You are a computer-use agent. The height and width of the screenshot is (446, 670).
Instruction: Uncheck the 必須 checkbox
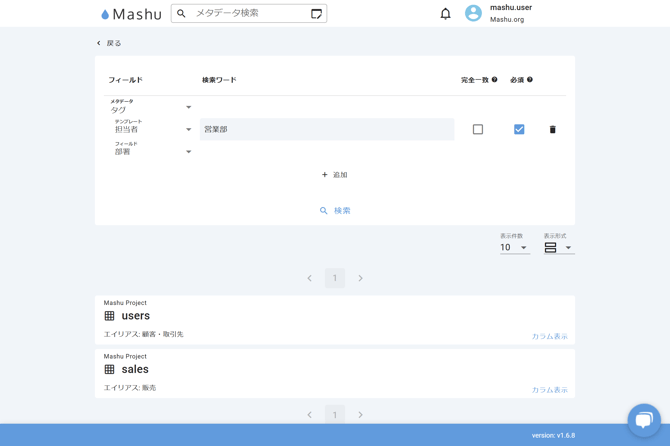(x=519, y=129)
